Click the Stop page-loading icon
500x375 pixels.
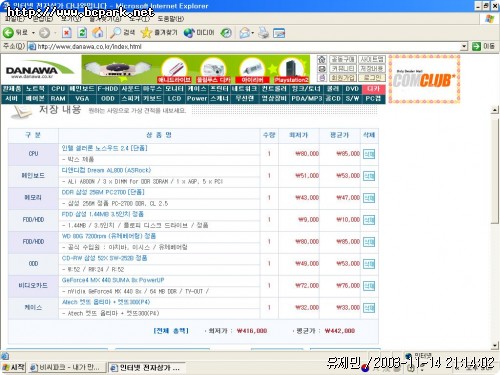(67, 33)
